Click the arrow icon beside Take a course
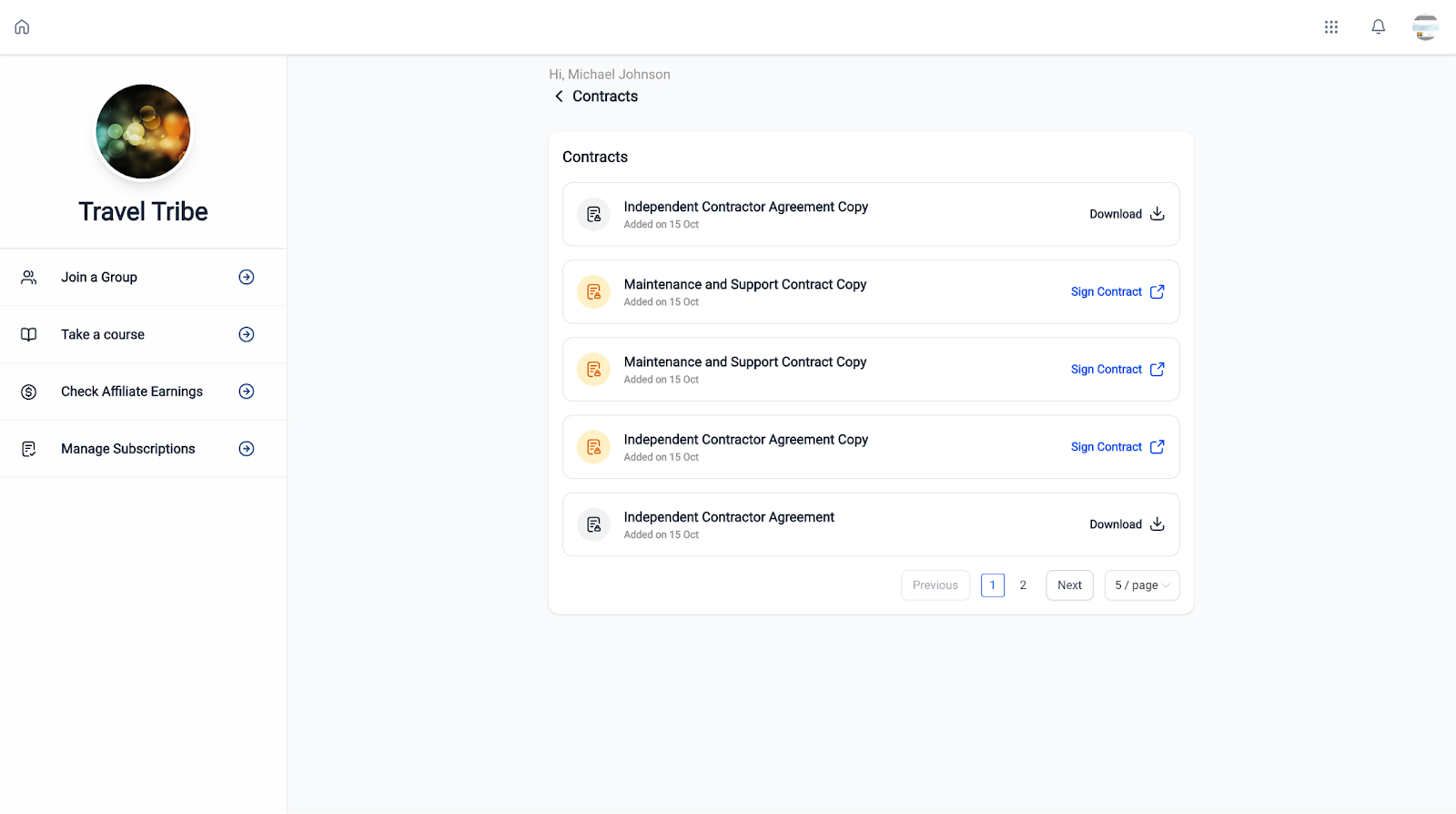This screenshot has height=814, width=1456. (x=247, y=335)
